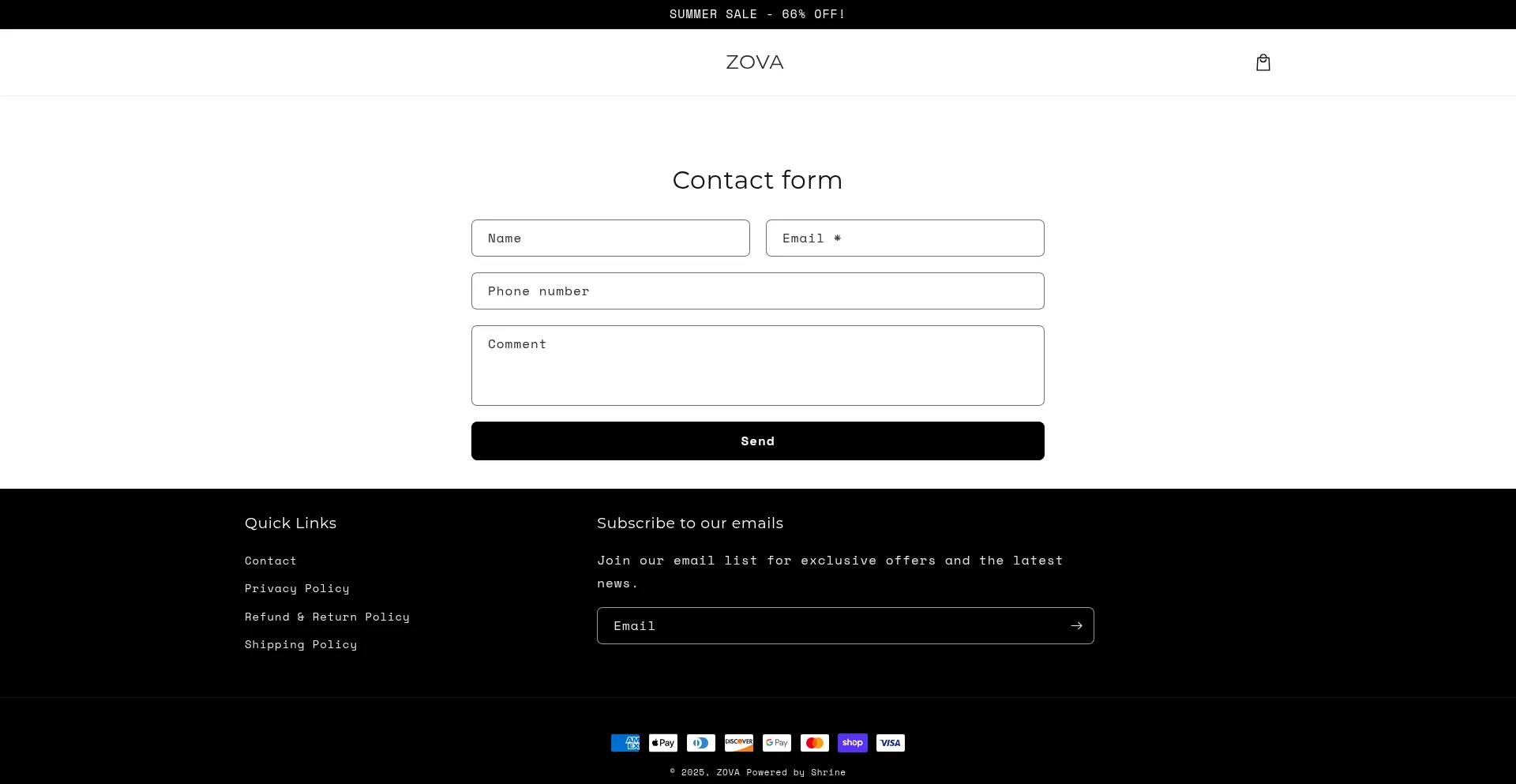Click the Visa payment icon

click(891, 743)
